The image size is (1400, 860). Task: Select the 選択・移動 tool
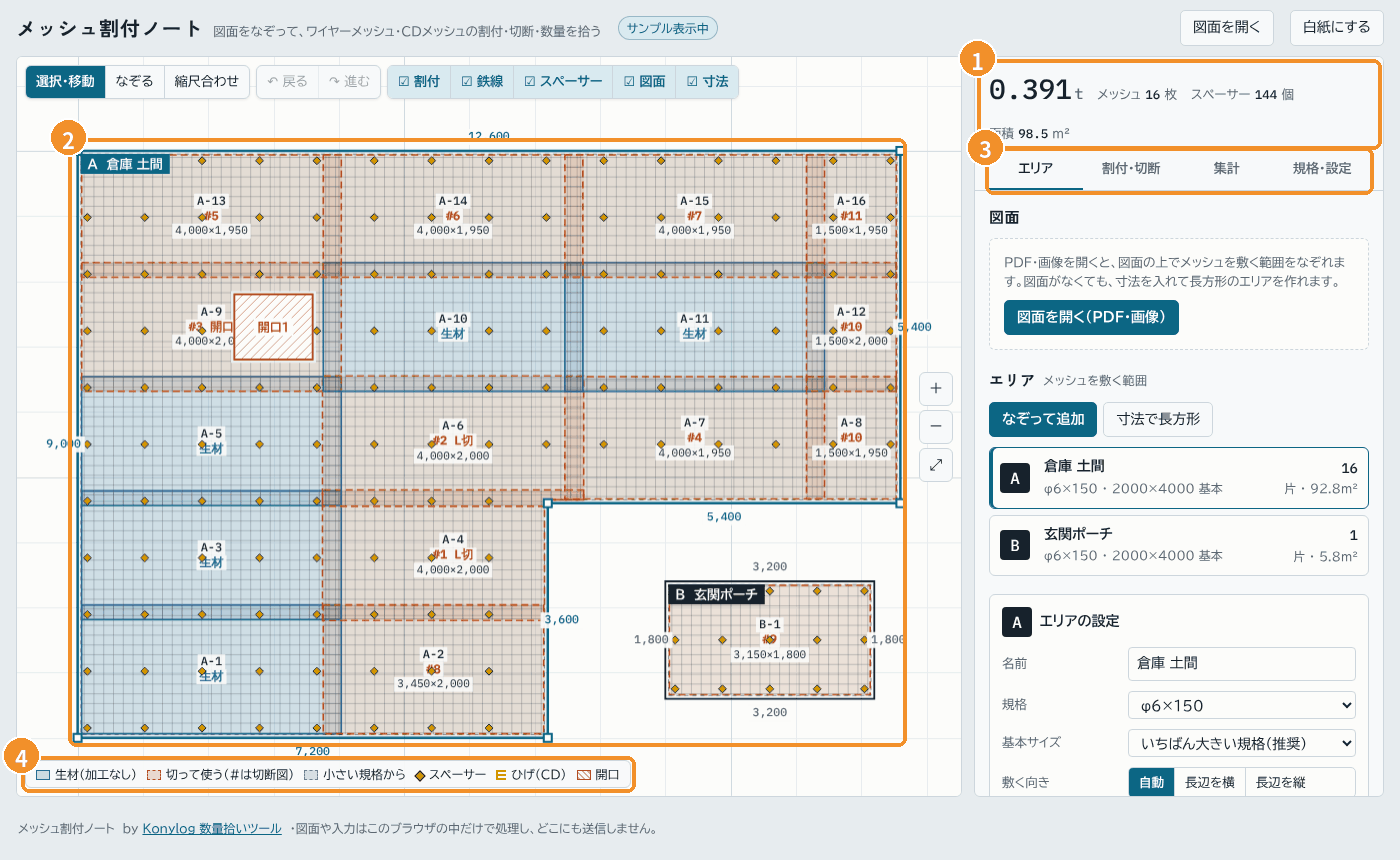pyautogui.click(x=65, y=82)
